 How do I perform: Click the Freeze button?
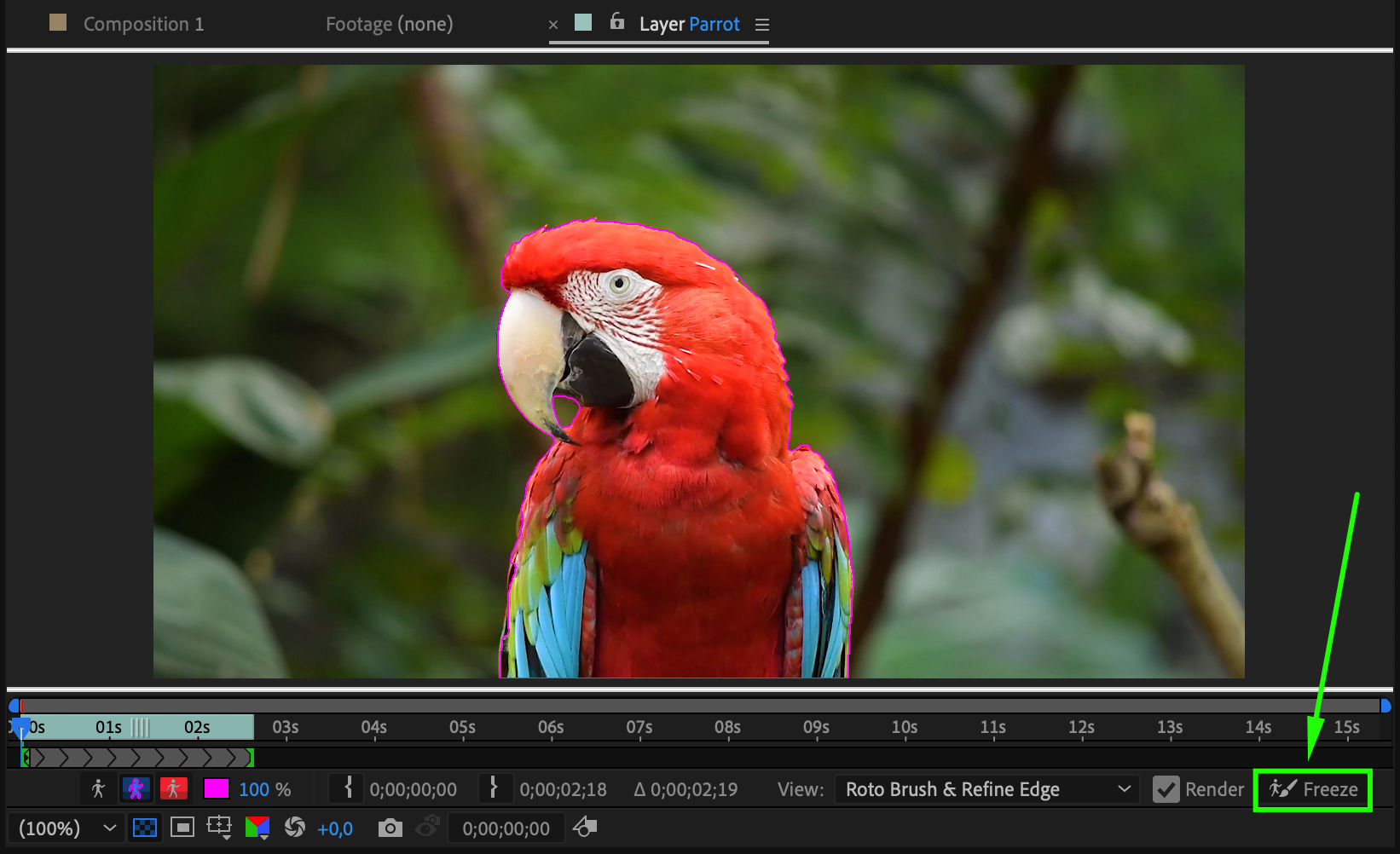[1313, 789]
